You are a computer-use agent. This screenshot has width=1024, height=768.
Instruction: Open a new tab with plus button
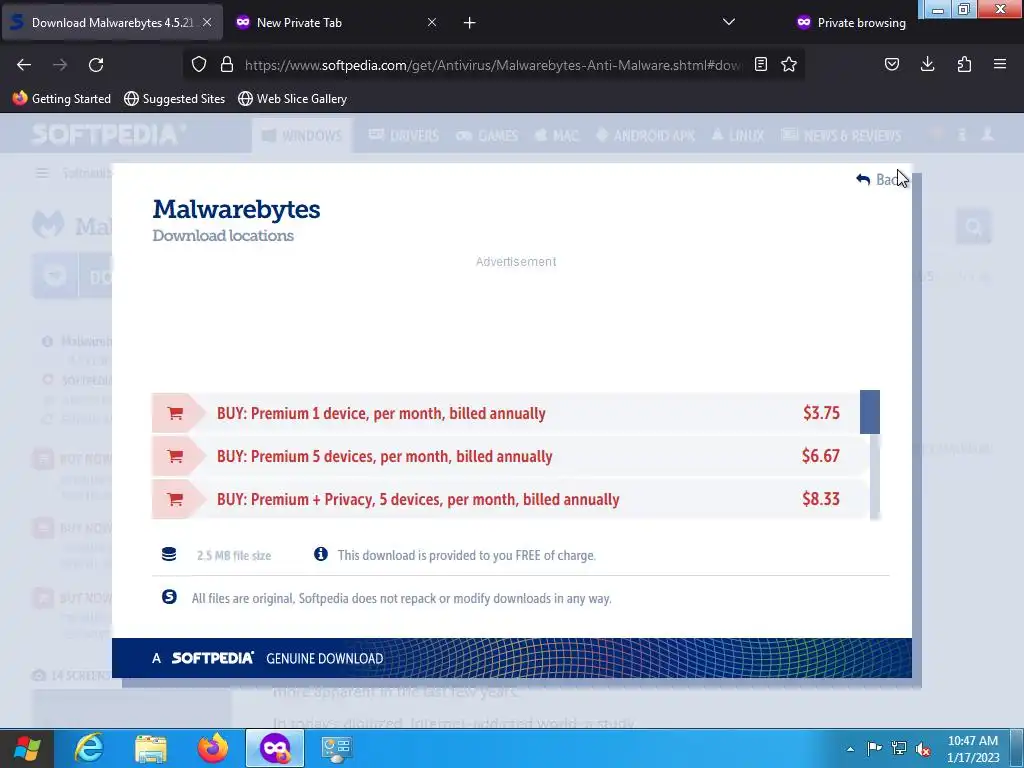(470, 23)
